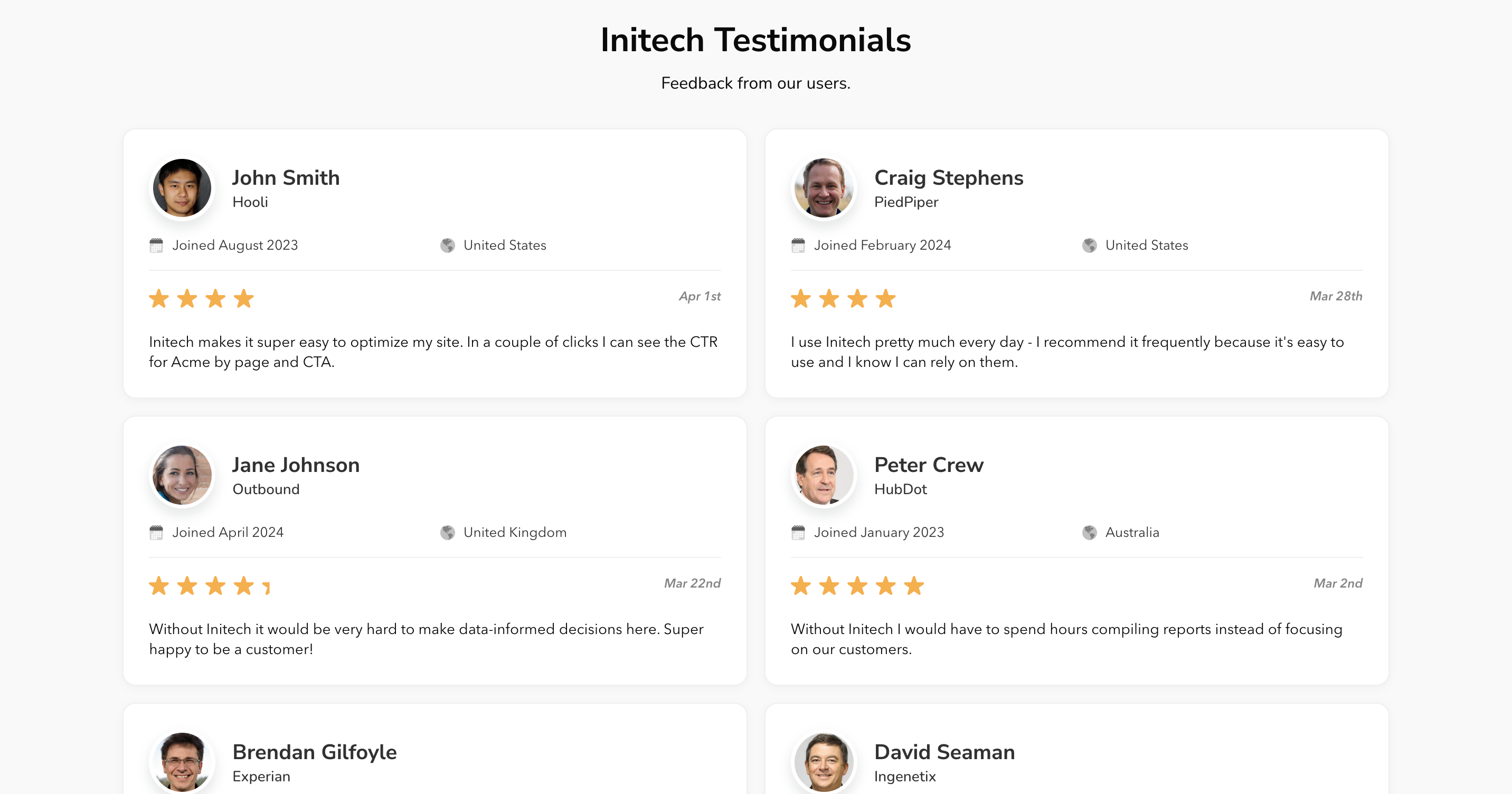Select Peter Crew's avatar photo
This screenshot has height=794, width=1512.
[824, 475]
